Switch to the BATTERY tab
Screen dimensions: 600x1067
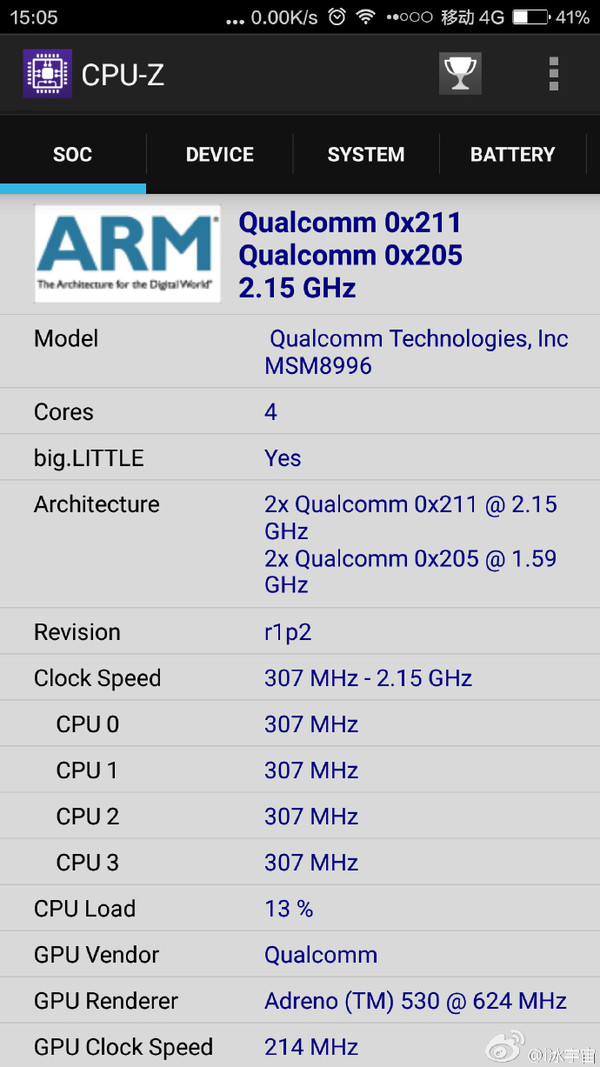[512, 154]
